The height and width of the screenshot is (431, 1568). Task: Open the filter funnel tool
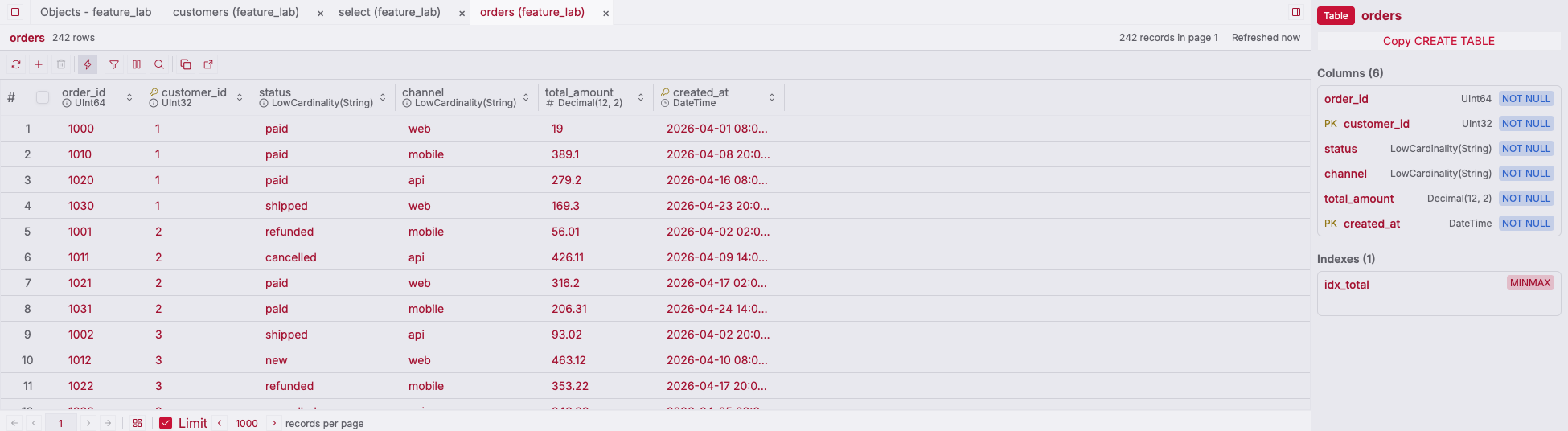(x=114, y=64)
